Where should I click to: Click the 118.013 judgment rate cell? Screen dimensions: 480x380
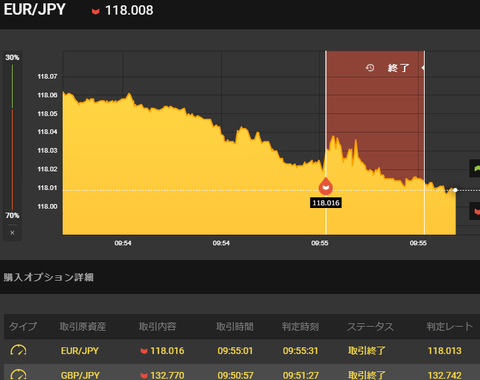click(x=445, y=351)
